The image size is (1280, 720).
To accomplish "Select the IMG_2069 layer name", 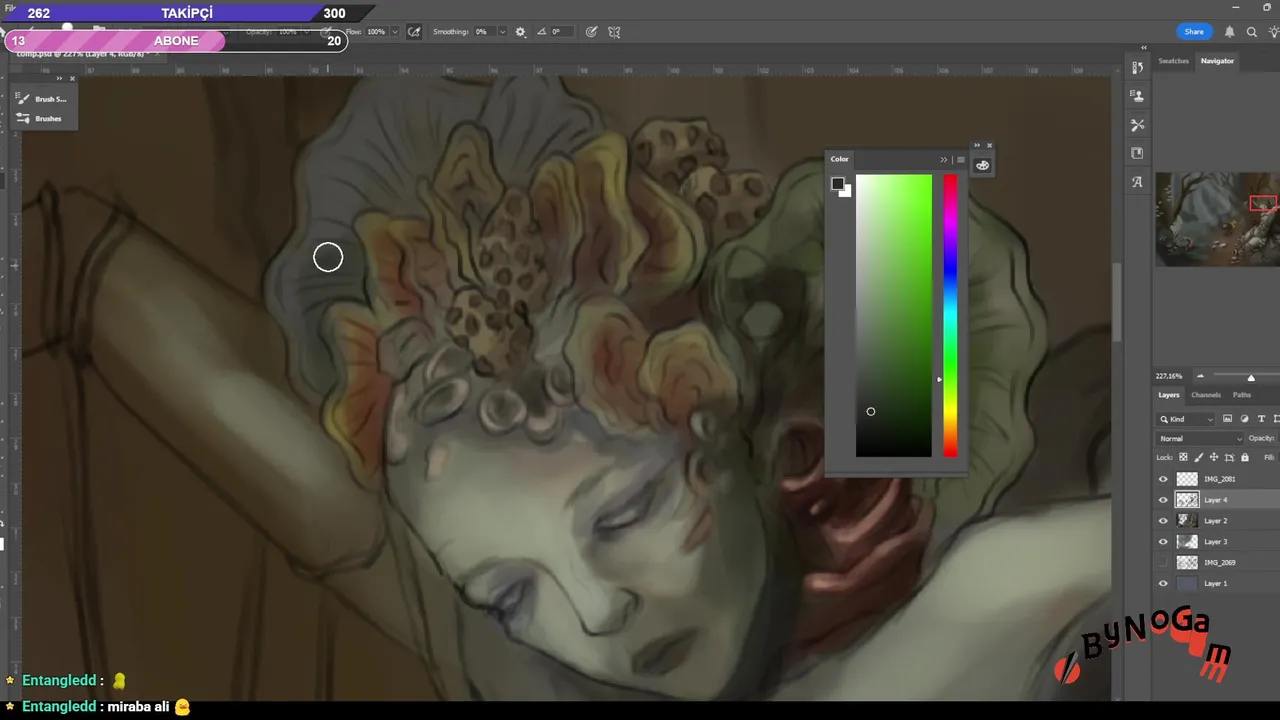I will 1219,563.
